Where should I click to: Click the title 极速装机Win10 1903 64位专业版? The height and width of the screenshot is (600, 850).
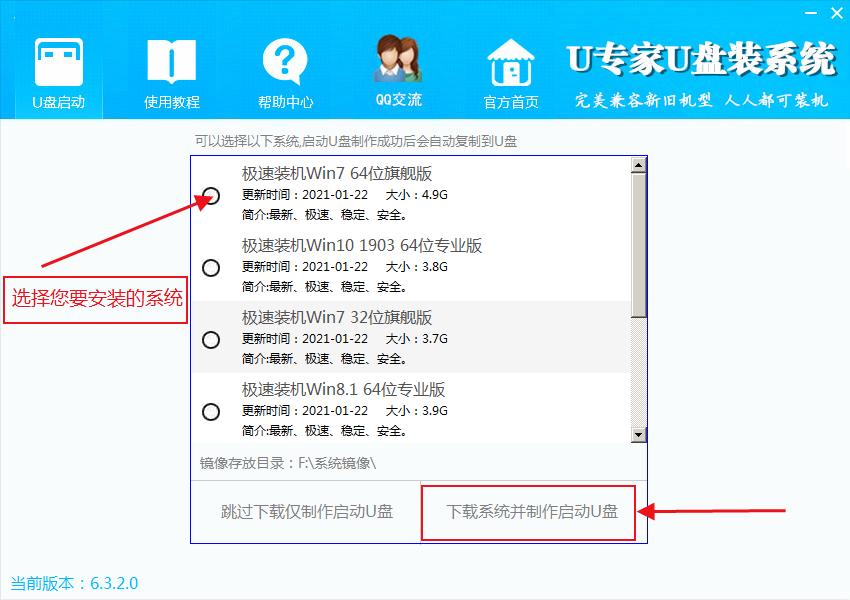pyautogui.click(x=362, y=246)
